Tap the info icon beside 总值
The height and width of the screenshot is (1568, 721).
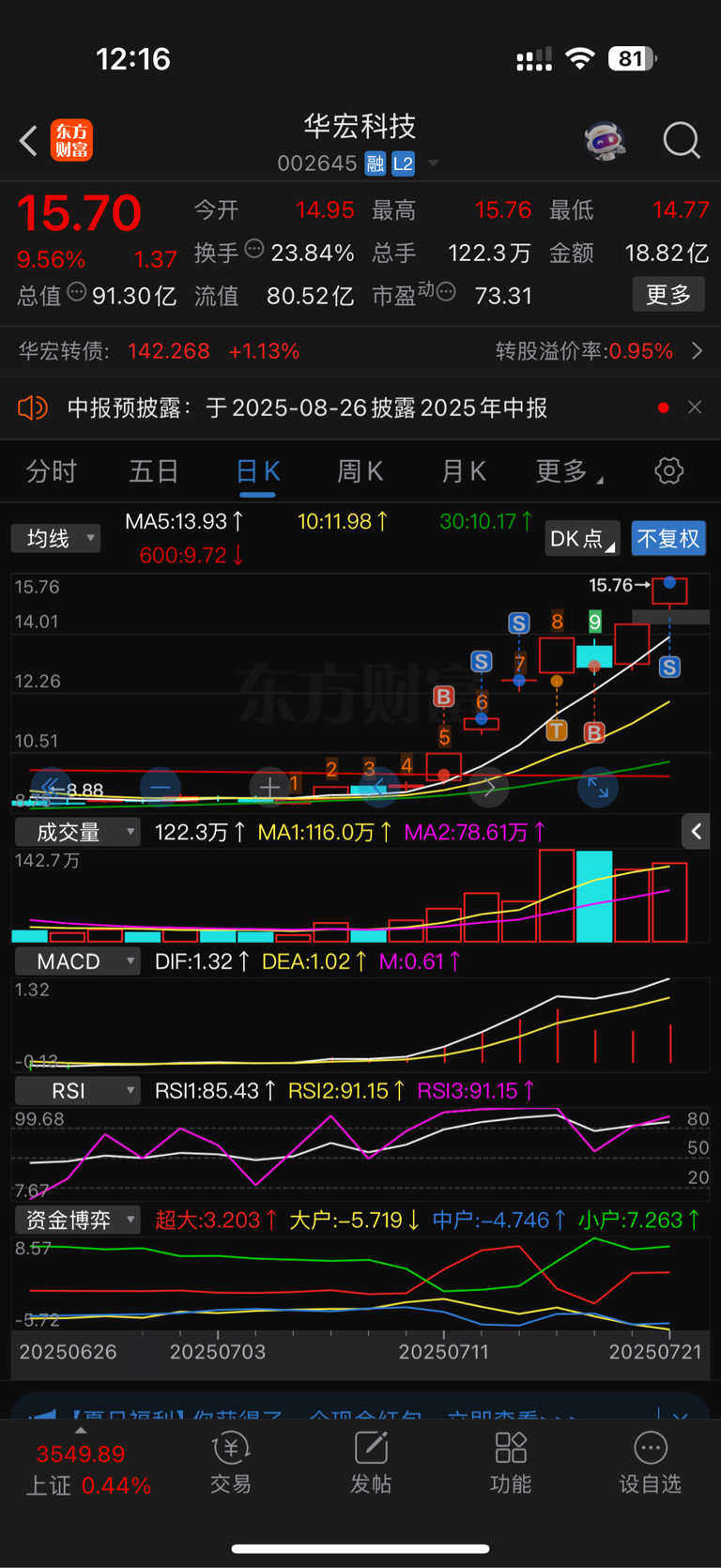pyautogui.click(x=77, y=292)
